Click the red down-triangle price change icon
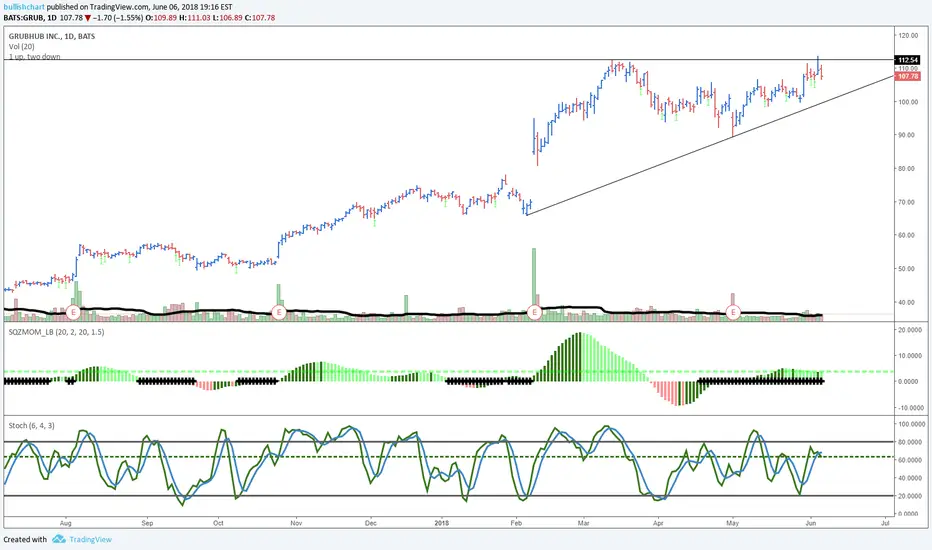The height and width of the screenshot is (550, 932). tap(88, 18)
